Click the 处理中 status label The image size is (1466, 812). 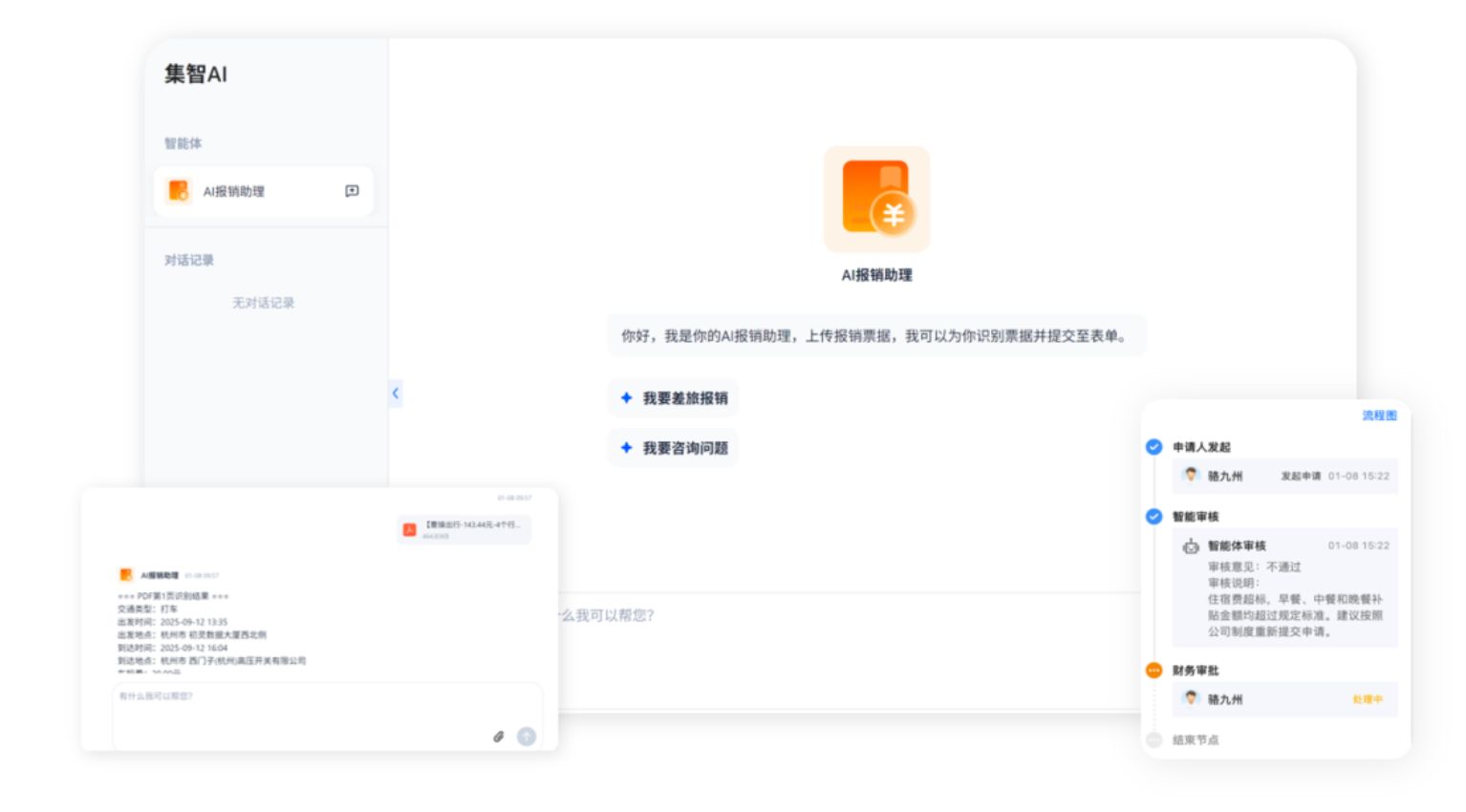pos(1367,700)
